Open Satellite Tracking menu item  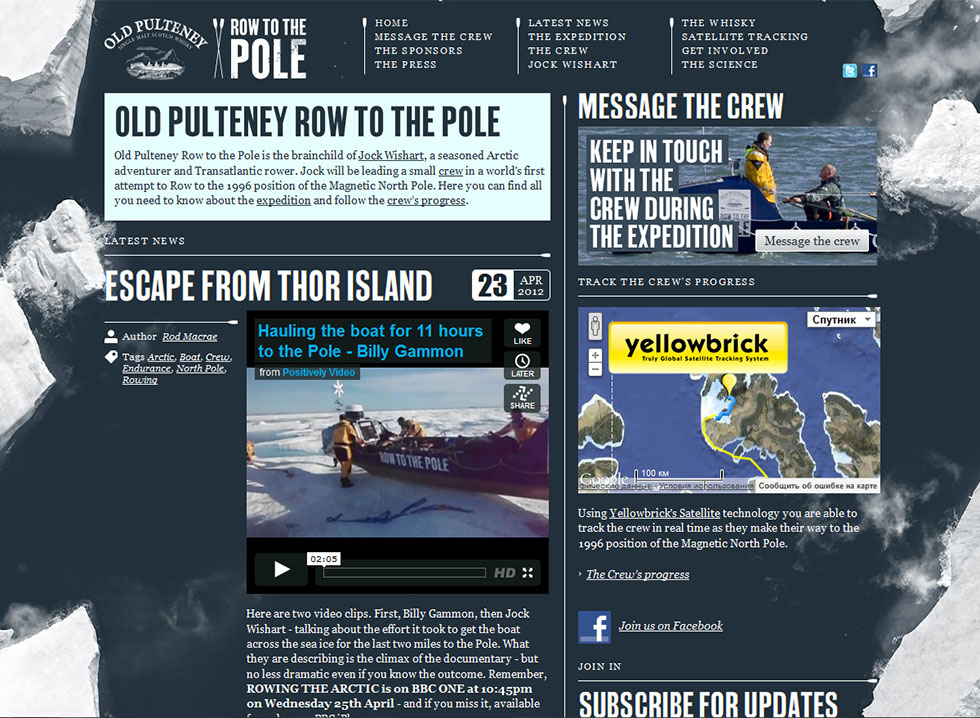click(x=744, y=37)
